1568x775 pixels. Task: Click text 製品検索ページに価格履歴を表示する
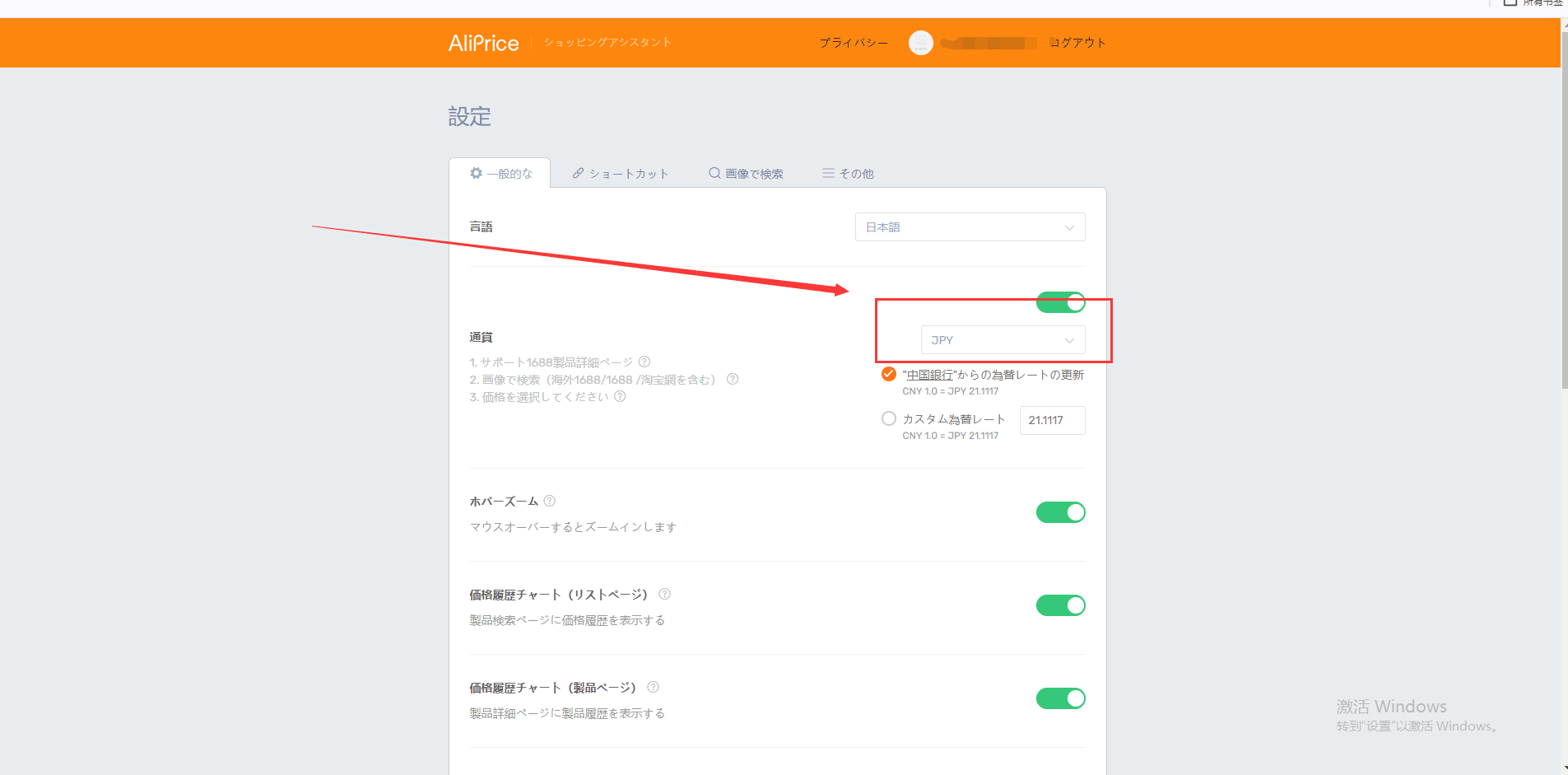(x=567, y=620)
